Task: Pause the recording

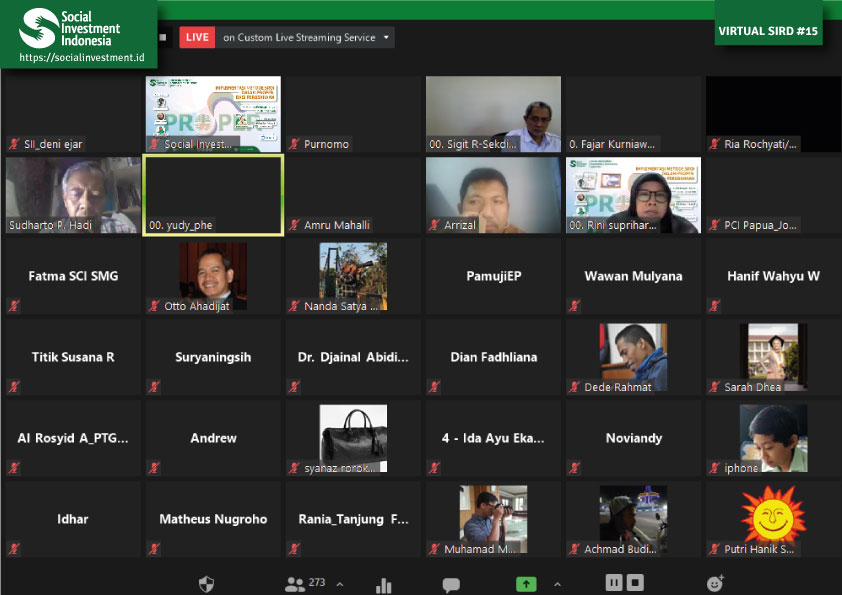Action: point(614,583)
